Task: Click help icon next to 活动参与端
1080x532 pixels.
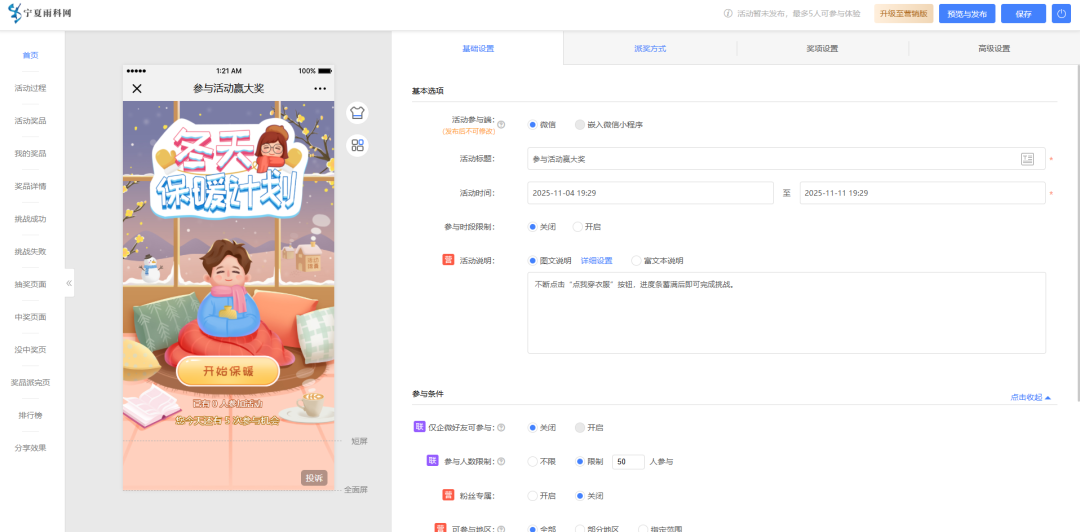Action: click(x=501, y=125)
